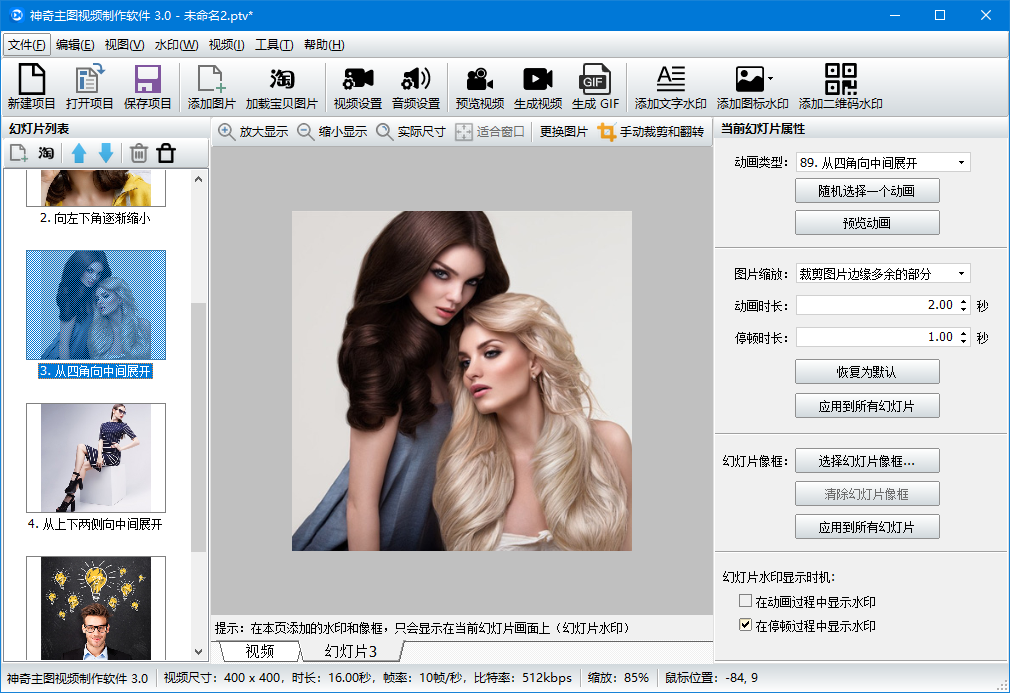This screenshot has width=1010, height=693.
Task: Select slide thumbnail 4. 从上下两侧向中间展开
Action: [x=96, y=458]
